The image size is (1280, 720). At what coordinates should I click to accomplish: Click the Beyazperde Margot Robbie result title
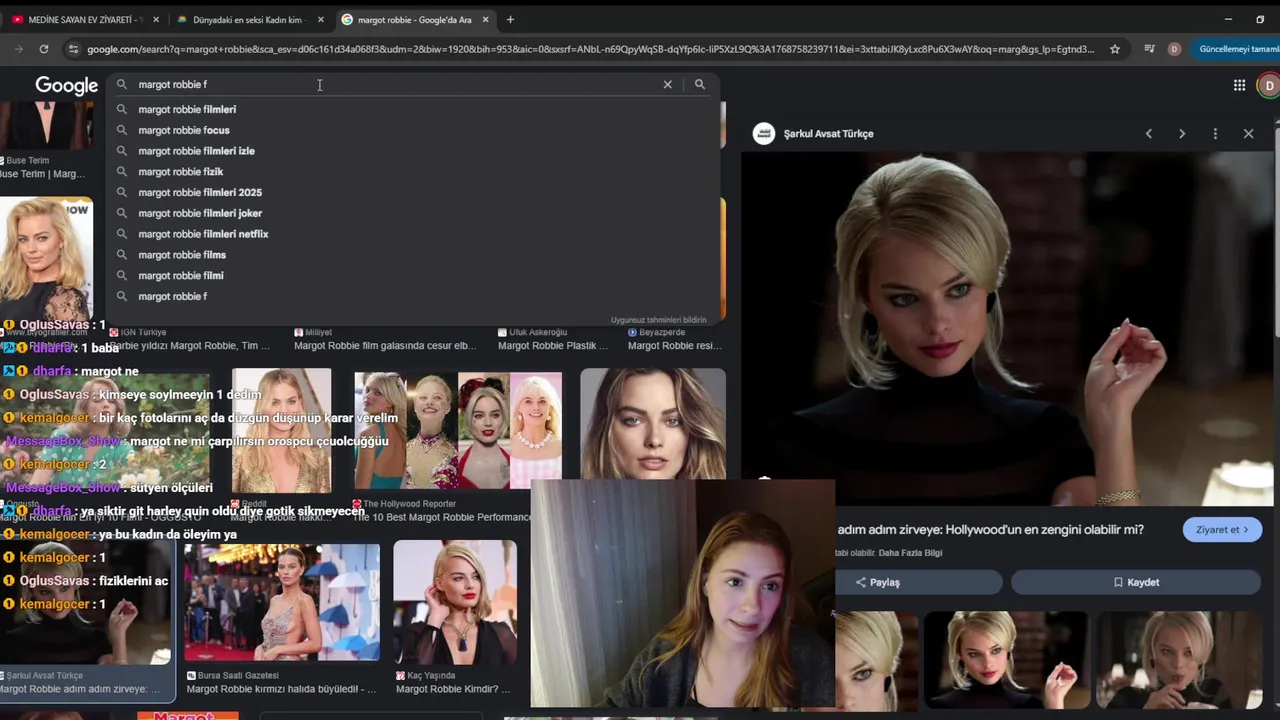pyautogui.click(x=675, y=346)
